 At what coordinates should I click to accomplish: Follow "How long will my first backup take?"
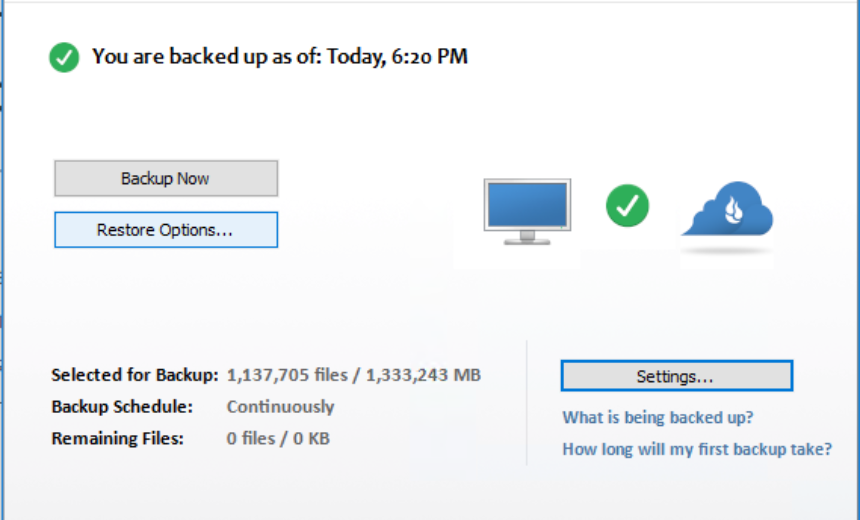[x=696, y=449]
